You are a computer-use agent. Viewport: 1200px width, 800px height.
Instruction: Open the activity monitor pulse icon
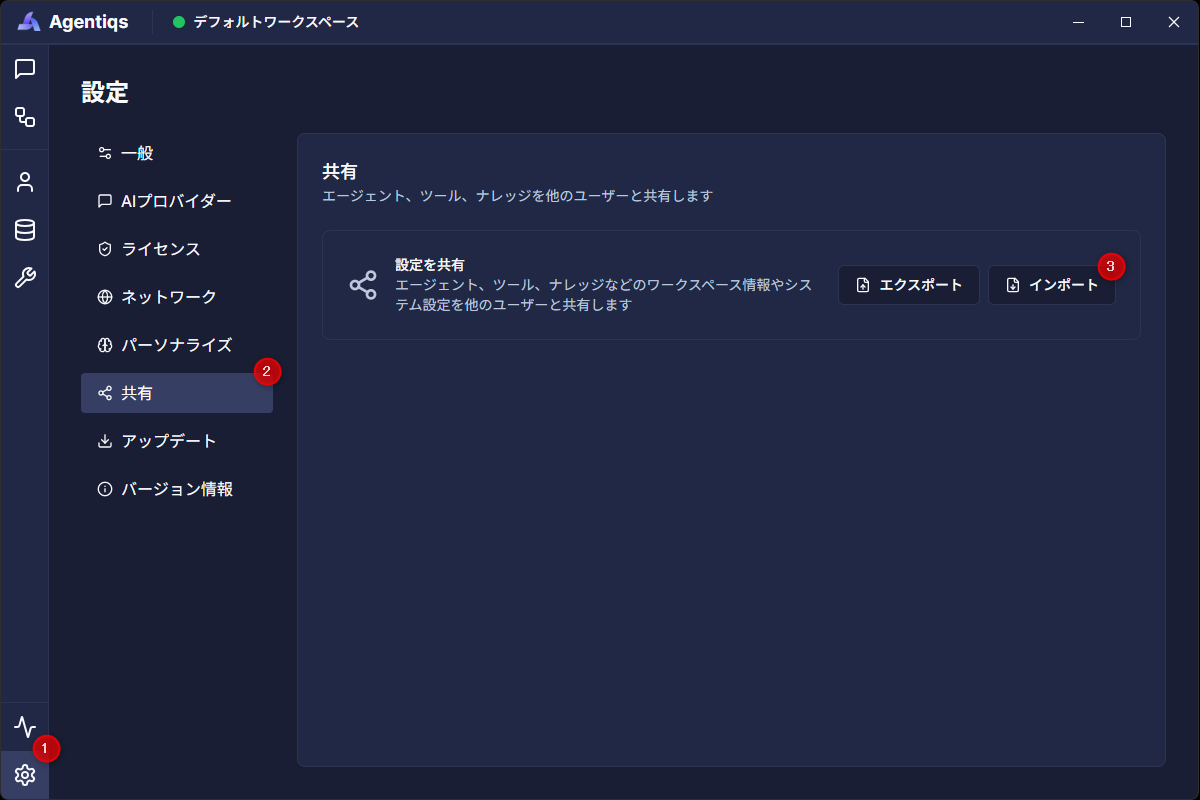[25, 727]
